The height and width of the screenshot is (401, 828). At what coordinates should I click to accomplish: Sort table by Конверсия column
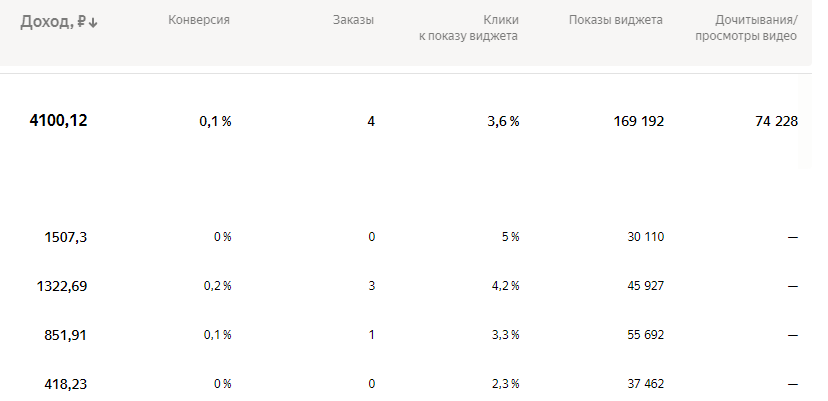(199, 20)
